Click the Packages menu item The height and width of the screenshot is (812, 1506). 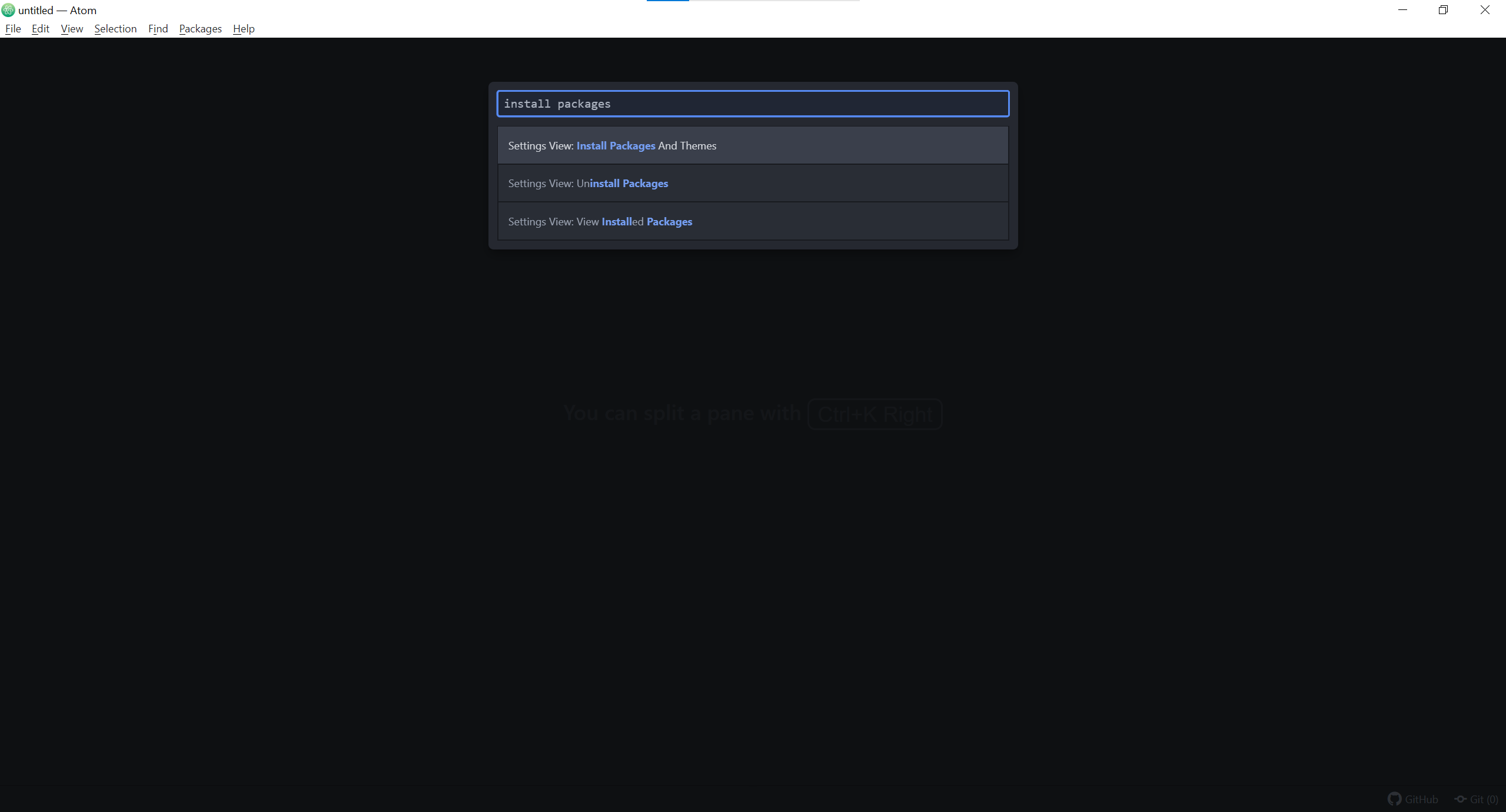pos(200,28)
